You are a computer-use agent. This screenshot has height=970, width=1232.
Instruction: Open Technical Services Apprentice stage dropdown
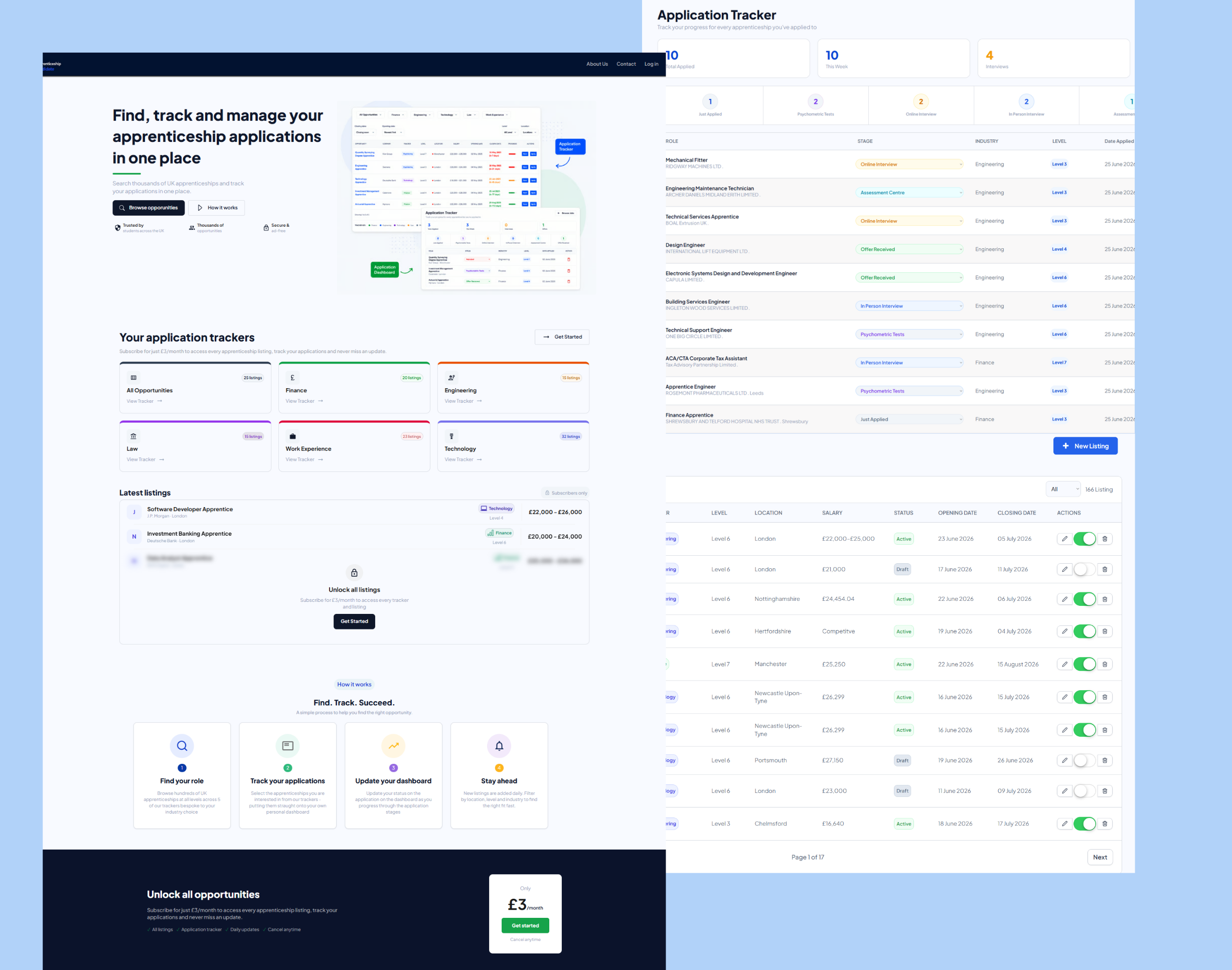pyautogui.click(x=909, y=222)
